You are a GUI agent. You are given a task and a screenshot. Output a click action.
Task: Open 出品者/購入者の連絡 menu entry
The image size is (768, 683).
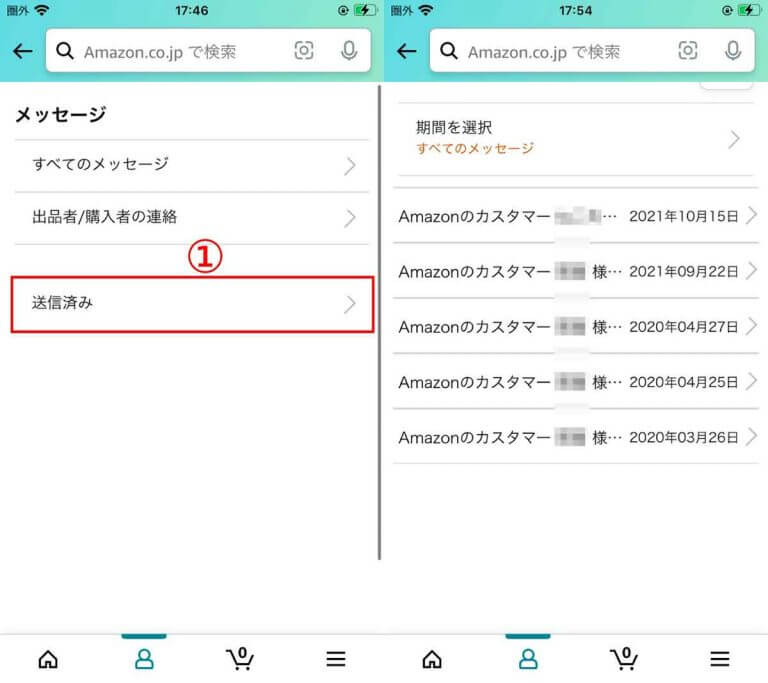coord(192,217)
